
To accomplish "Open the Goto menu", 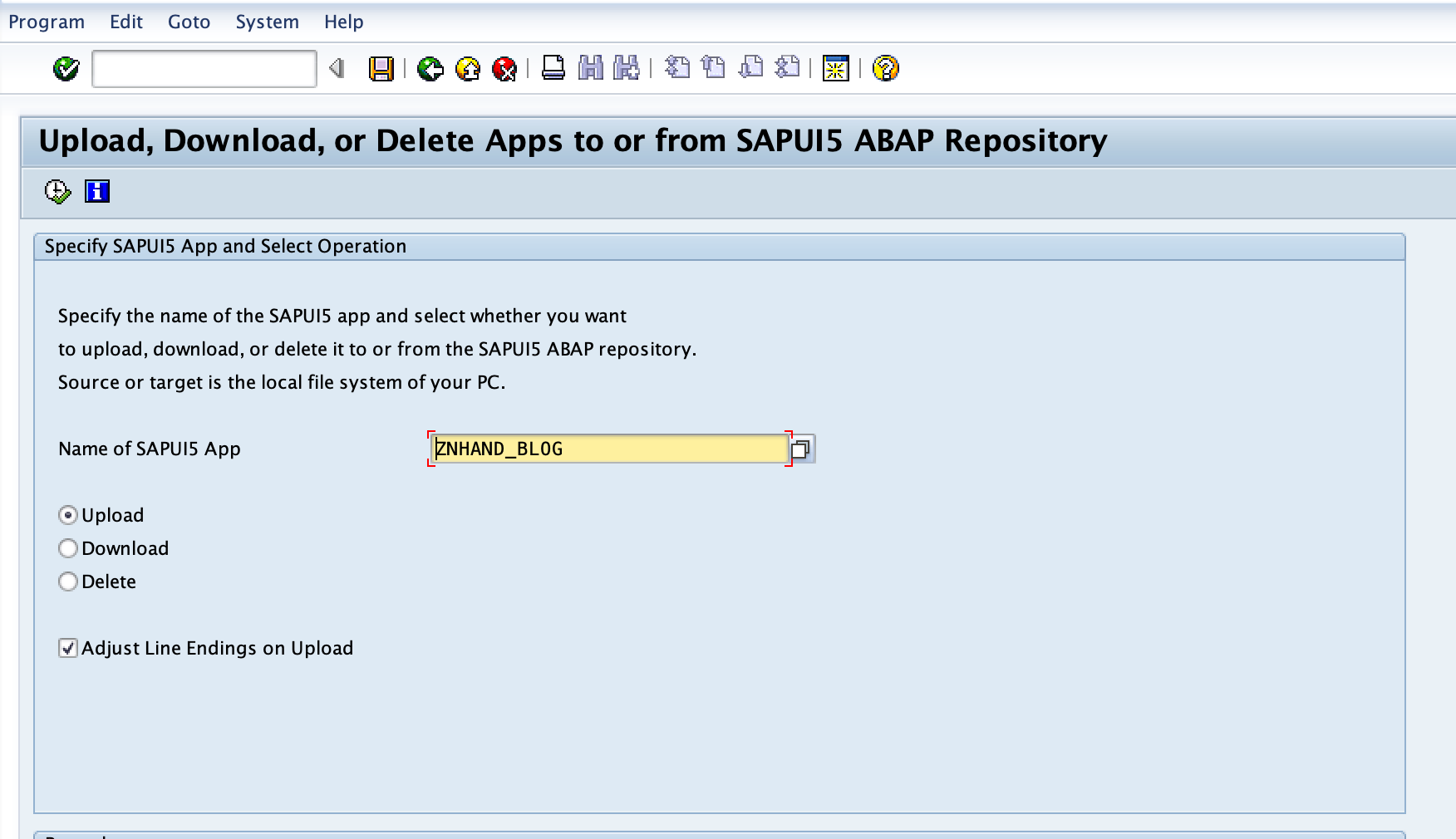I will [x=189, y=22].
